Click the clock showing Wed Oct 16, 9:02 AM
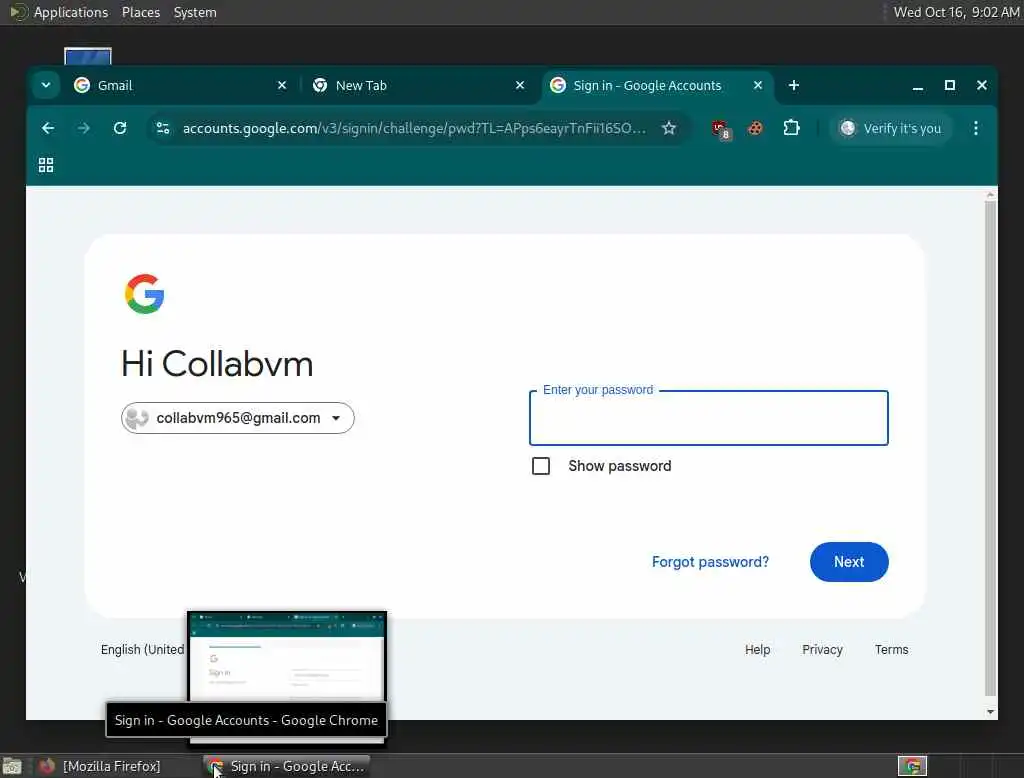 (956, 12)
